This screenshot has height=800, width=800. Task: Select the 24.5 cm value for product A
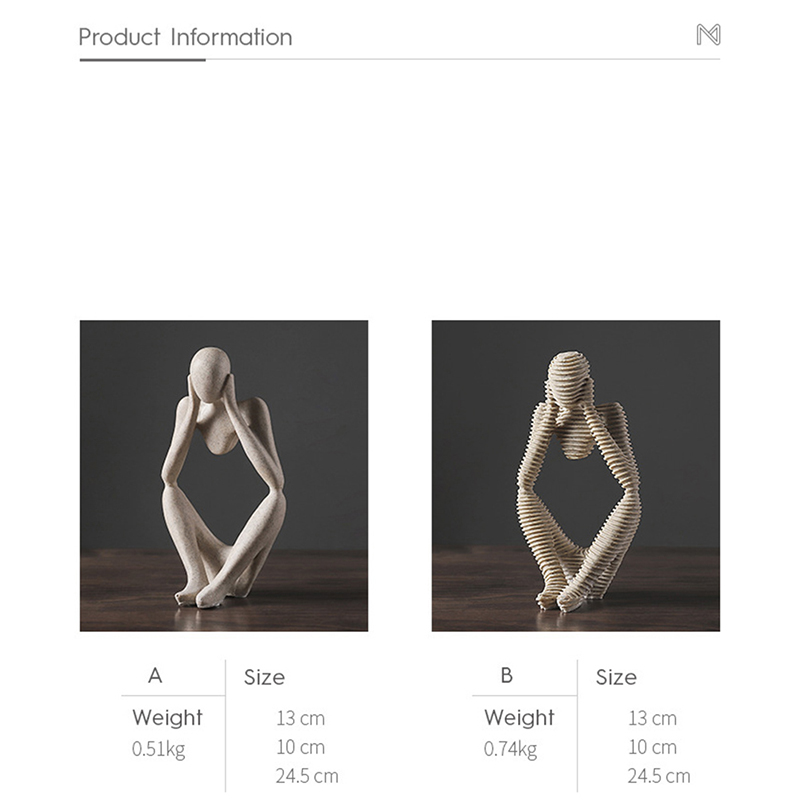[x=307, y=776]
